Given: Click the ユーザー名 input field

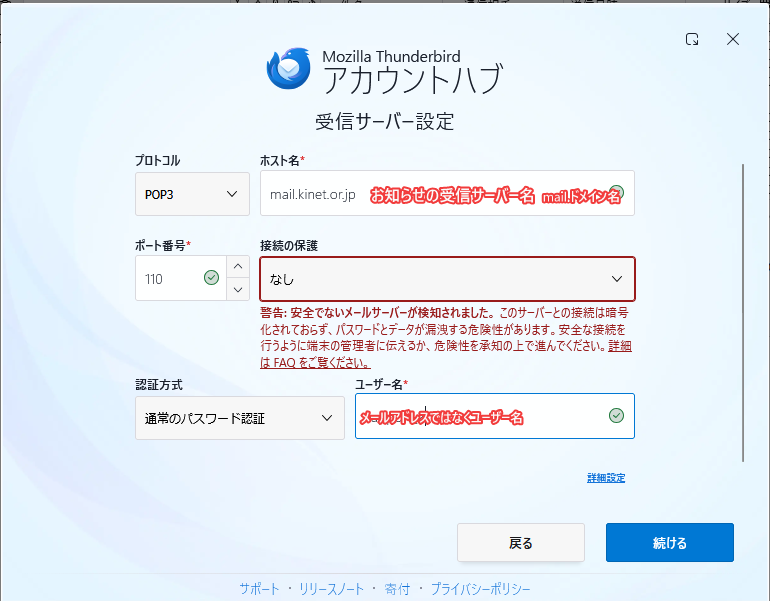Looking at the screenshot, I should coord(495,416).
